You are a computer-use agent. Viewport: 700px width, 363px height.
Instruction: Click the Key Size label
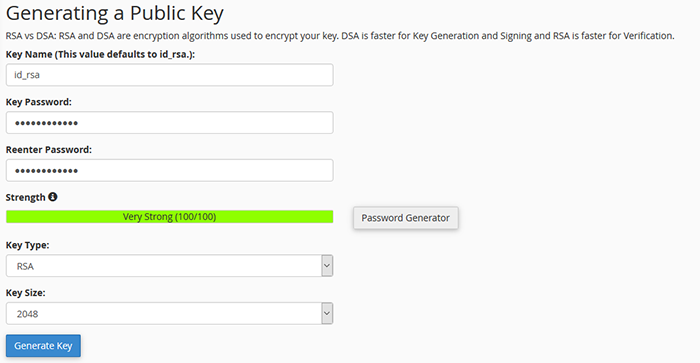(25, 293)
